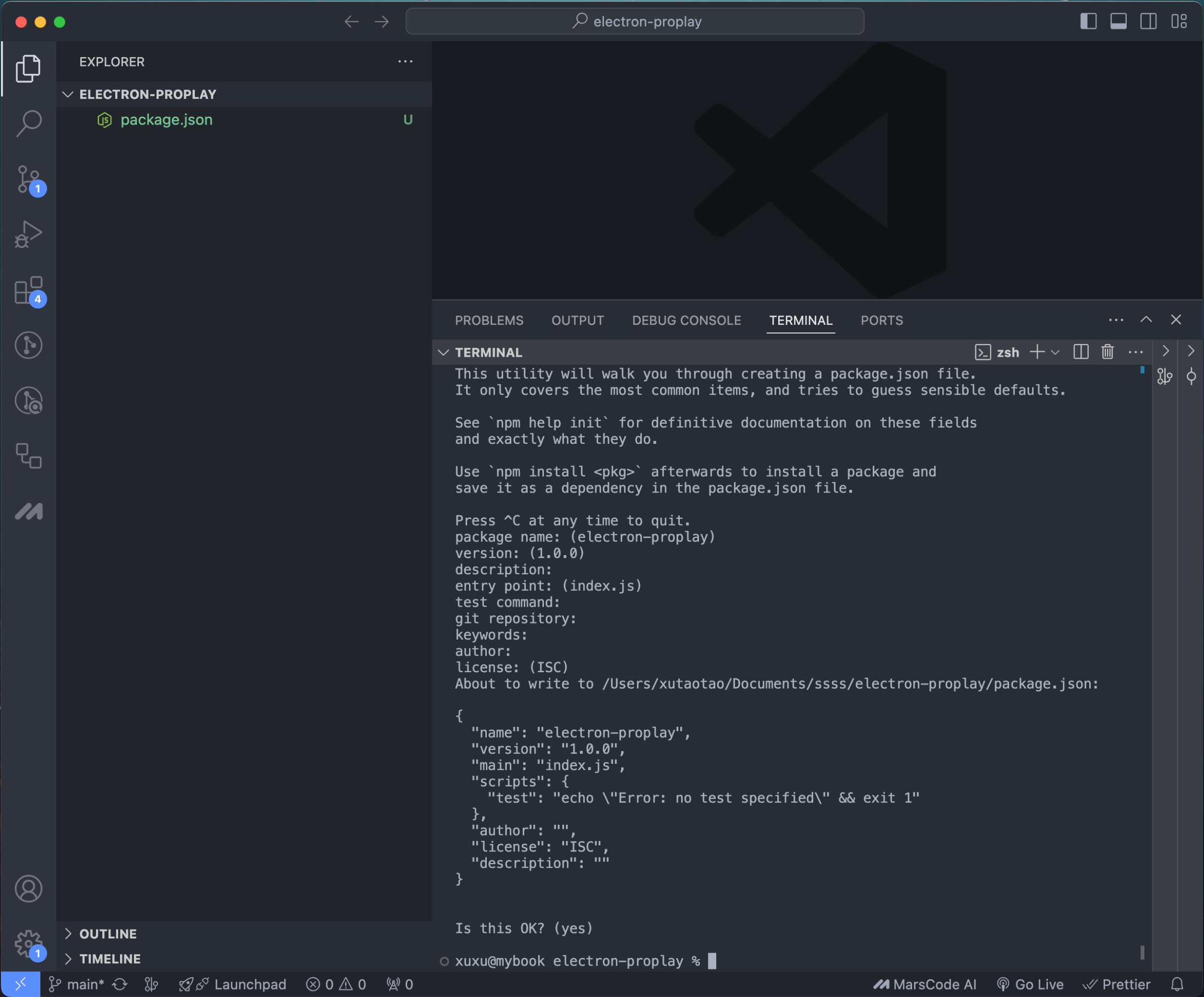Click the electron-proplay command center search box
The width and height of the screenshot is (1204, 997).
tap(634, 22)
